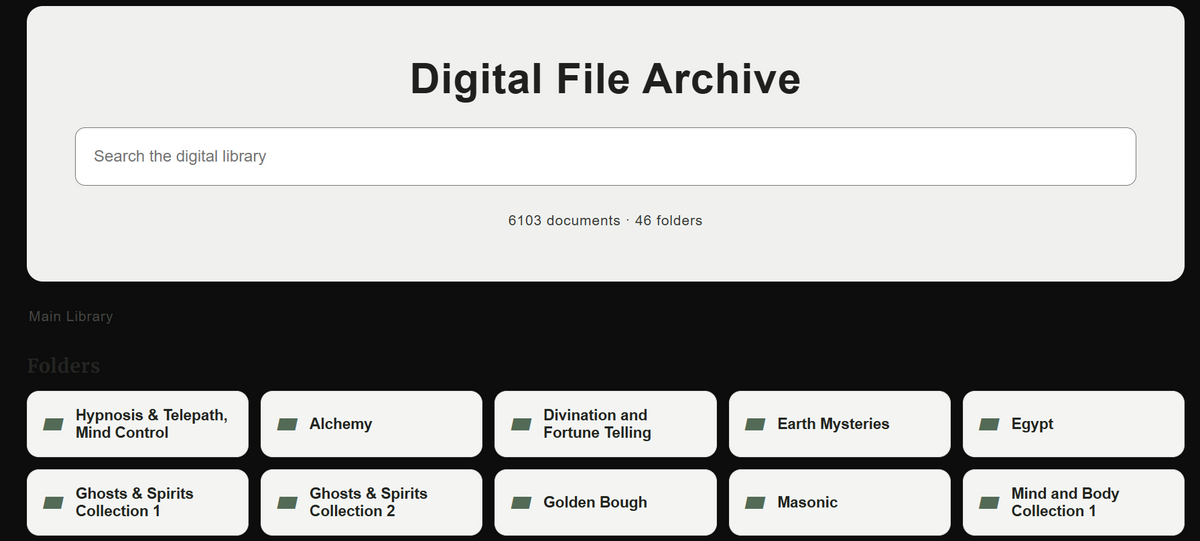Open the Divination and Fortune Telling folder
The width and height of the screenshot is (1200, 541).
(606, 424)
